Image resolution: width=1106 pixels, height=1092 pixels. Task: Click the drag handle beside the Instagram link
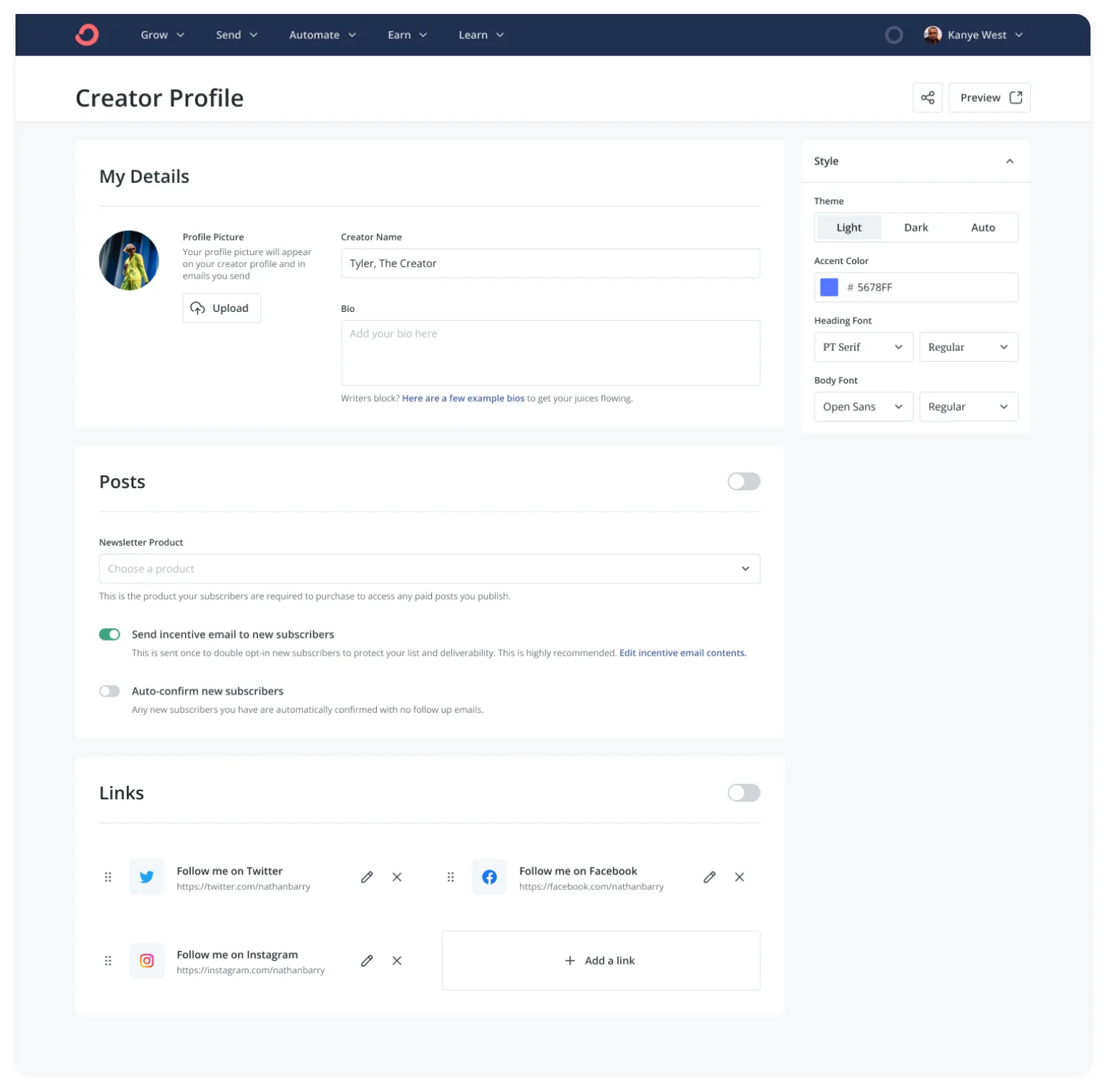[x=108, y=960]
